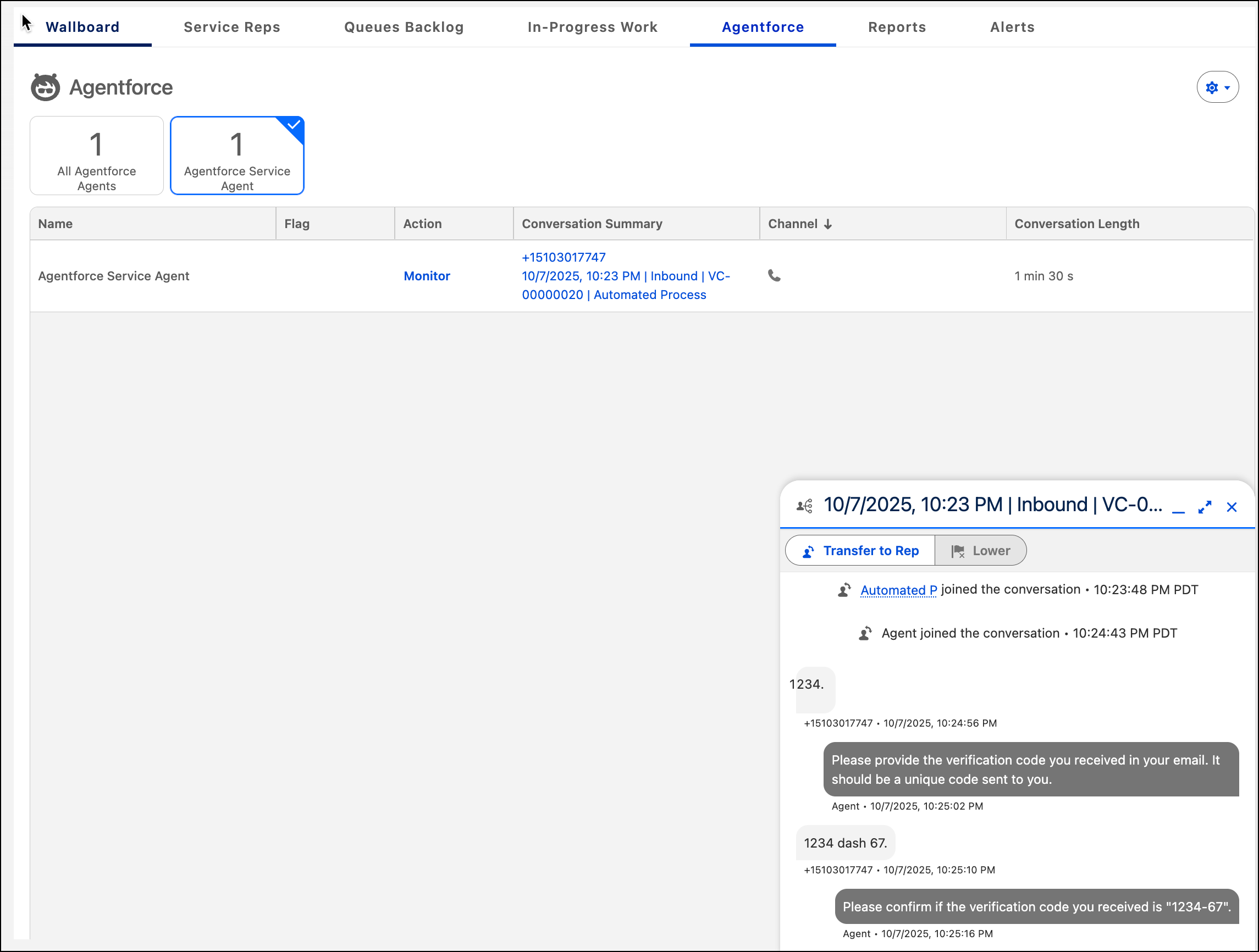This screenshot has height=952, width=1259.
Task: Close the conversation monitoring panel
Action: 1232,507
